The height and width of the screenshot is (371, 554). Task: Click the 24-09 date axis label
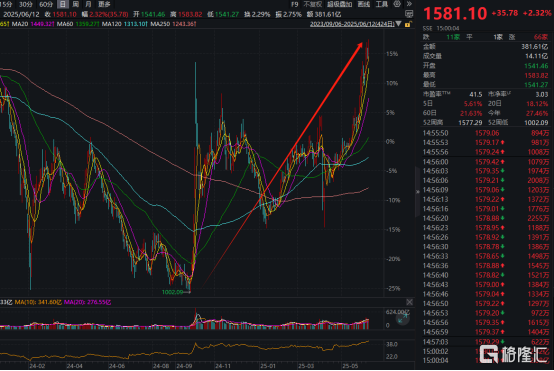[184, 366]
